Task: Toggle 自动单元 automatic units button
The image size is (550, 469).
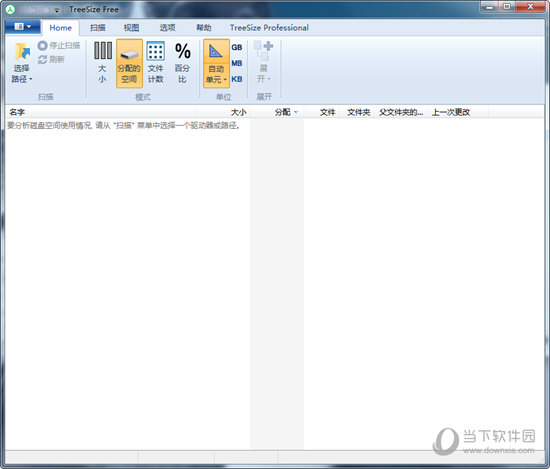Action: [x=216, y=63]
